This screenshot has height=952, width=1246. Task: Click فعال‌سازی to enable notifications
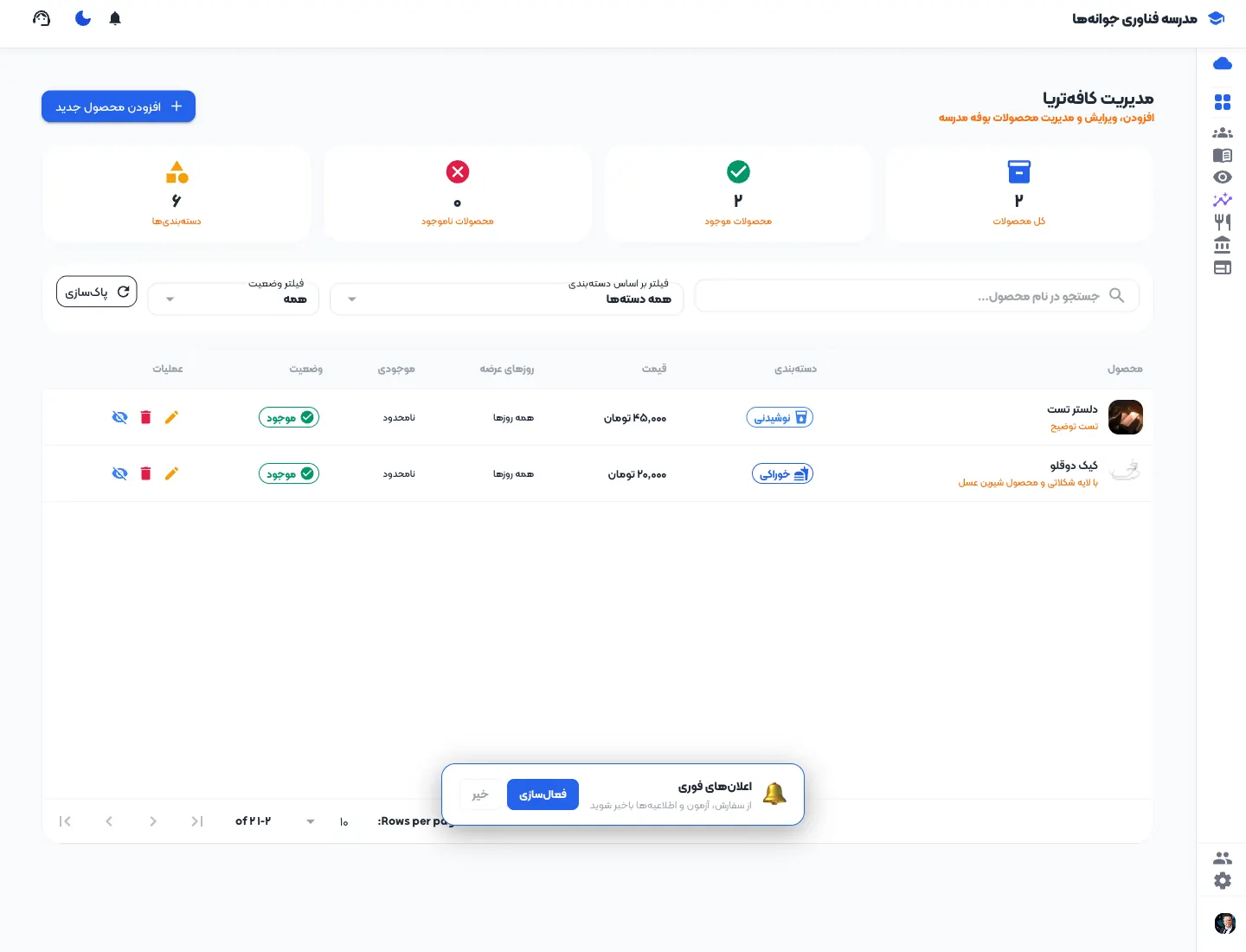pos(543,794)
